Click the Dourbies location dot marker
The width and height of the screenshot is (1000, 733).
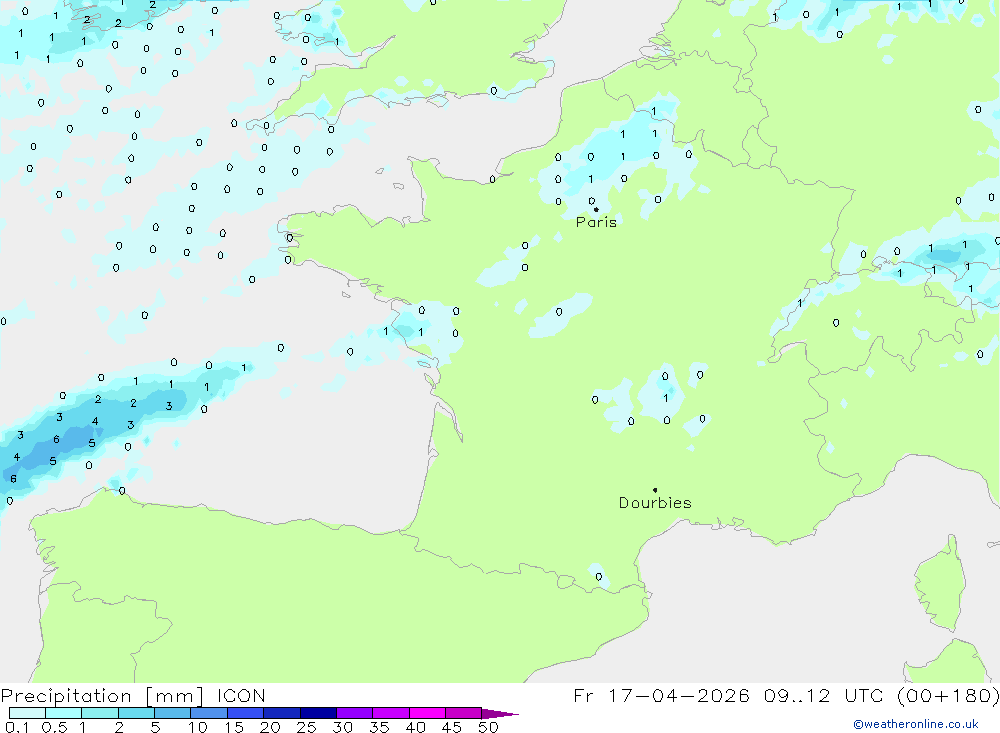coord(655,490)
